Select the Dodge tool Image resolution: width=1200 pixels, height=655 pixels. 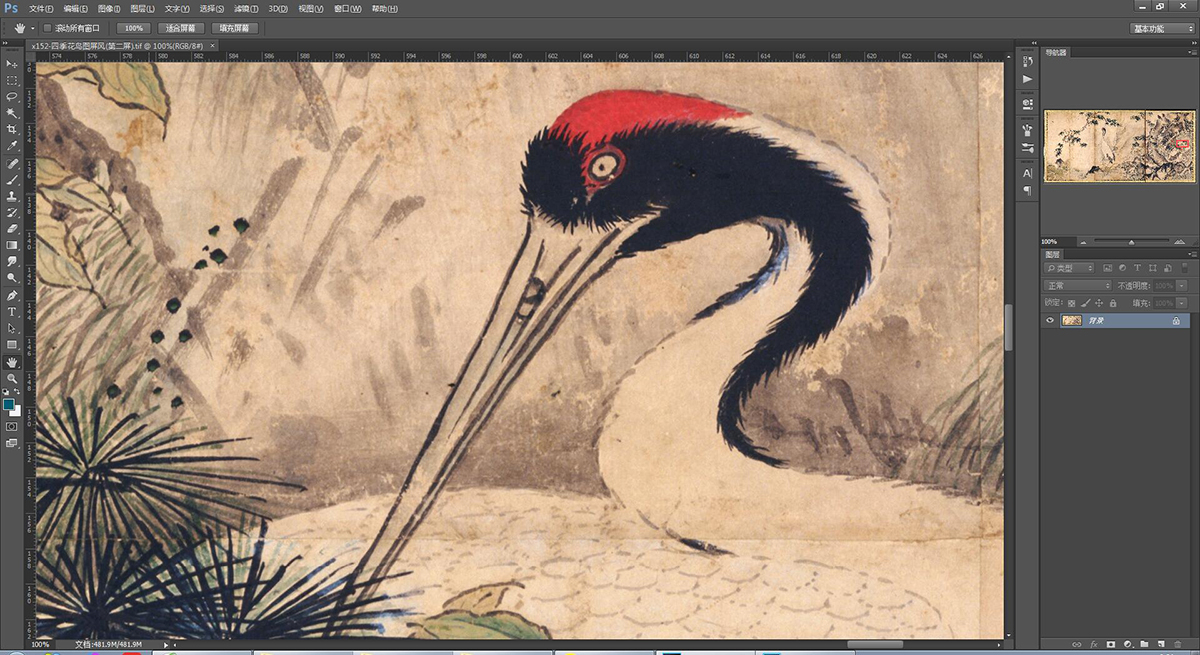click(x=12, y=277)
